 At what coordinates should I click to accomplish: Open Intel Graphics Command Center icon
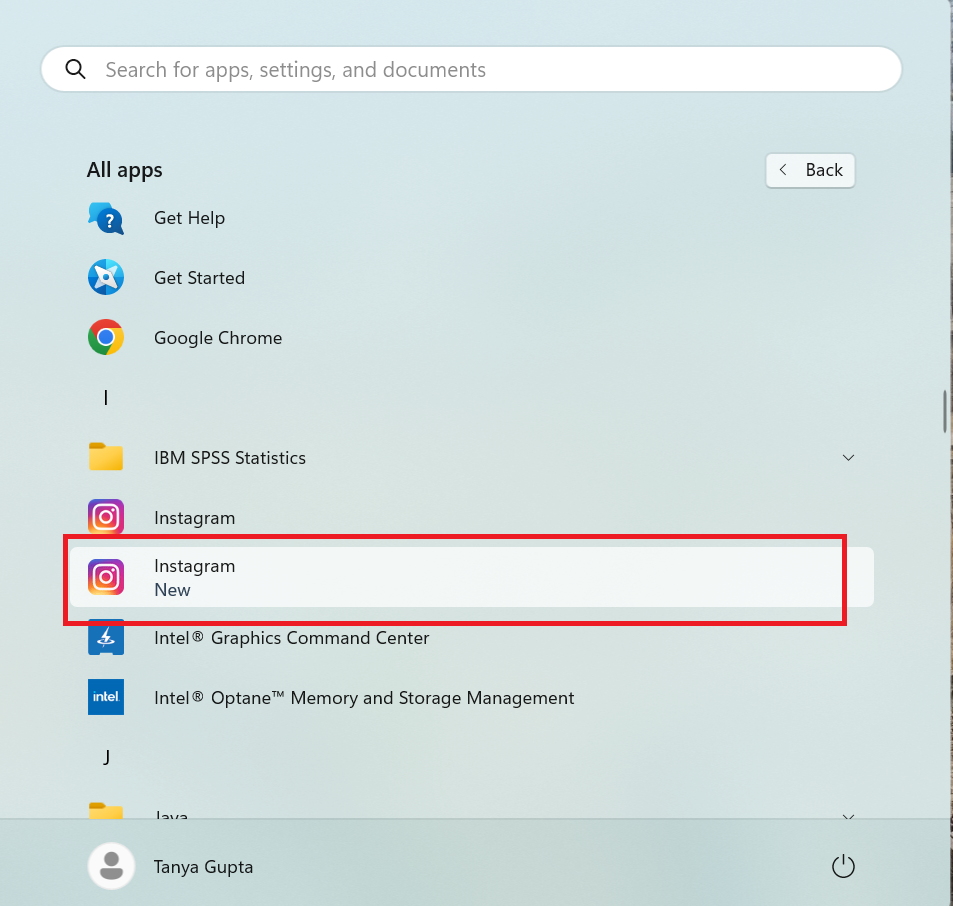[106, 638]
